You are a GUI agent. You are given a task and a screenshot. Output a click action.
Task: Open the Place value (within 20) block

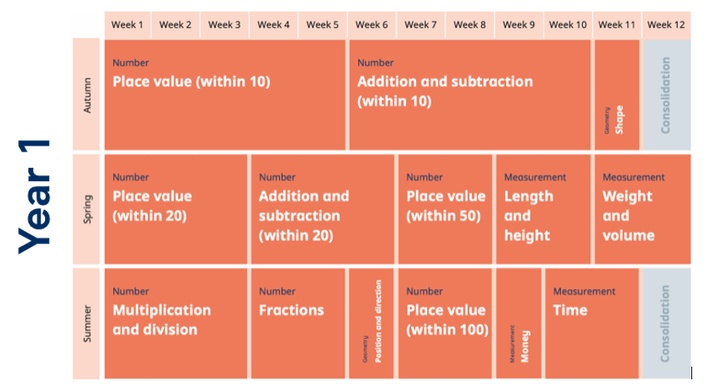point(176,209)
